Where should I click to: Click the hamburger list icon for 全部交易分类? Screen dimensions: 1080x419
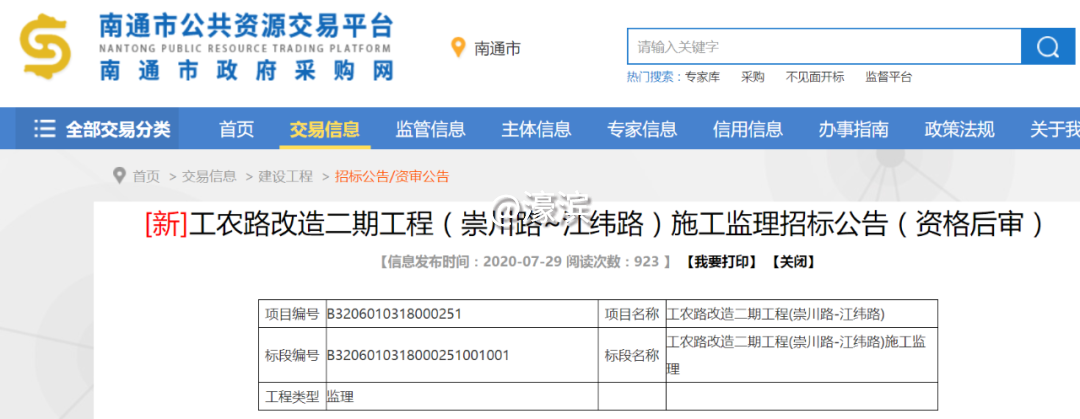point(44,129)
